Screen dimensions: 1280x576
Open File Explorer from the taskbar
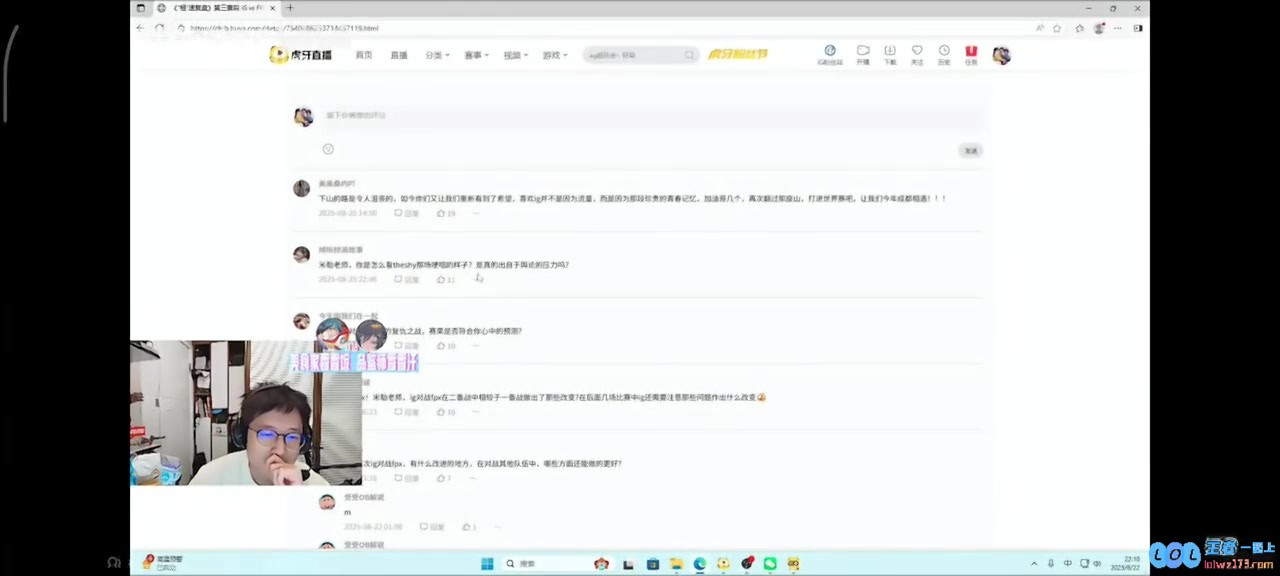(x=676, y=564)
